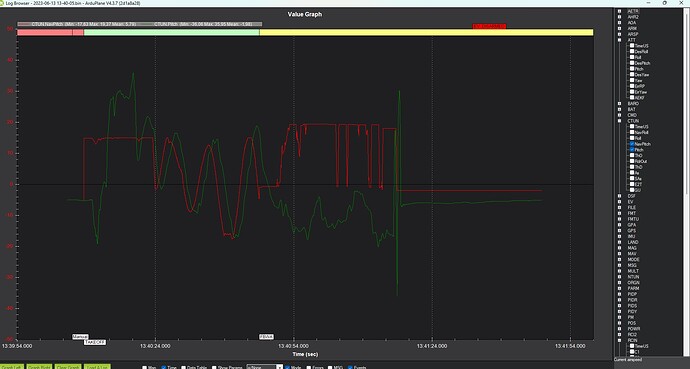Collapse the RCIN tree node
Image resolution: width=690 pixels, height=369 pixels.
(620, 340)
